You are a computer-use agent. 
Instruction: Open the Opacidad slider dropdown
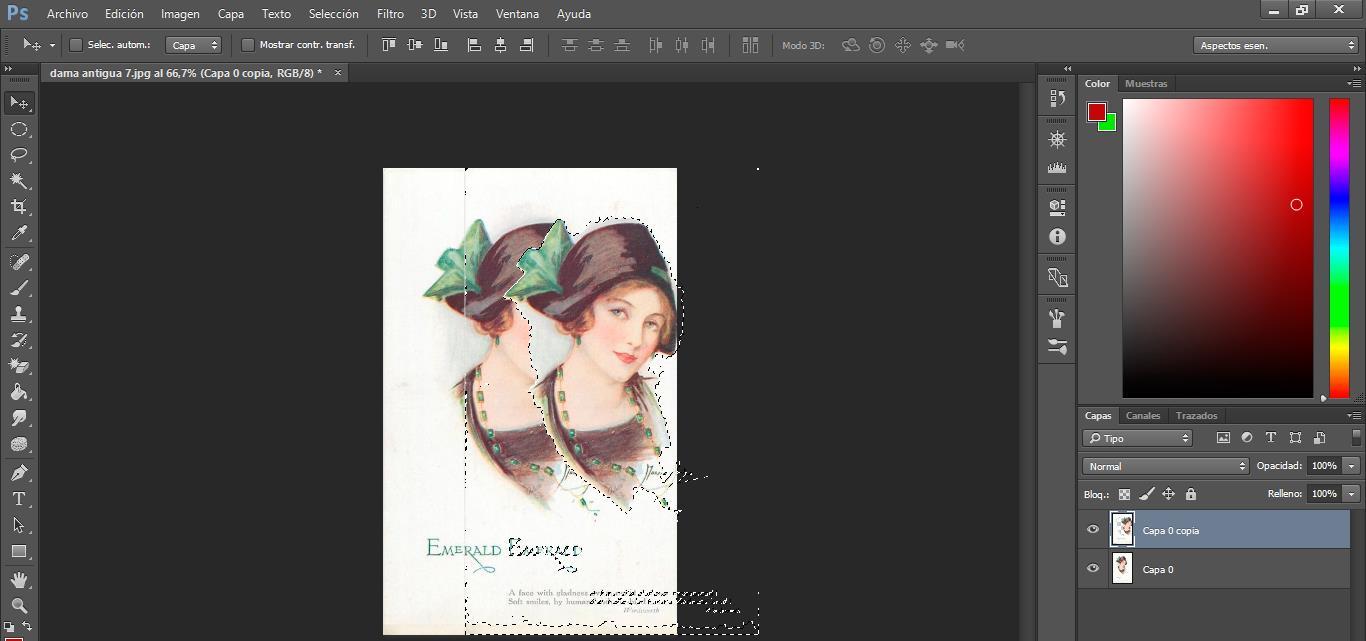click(1352, 466)
